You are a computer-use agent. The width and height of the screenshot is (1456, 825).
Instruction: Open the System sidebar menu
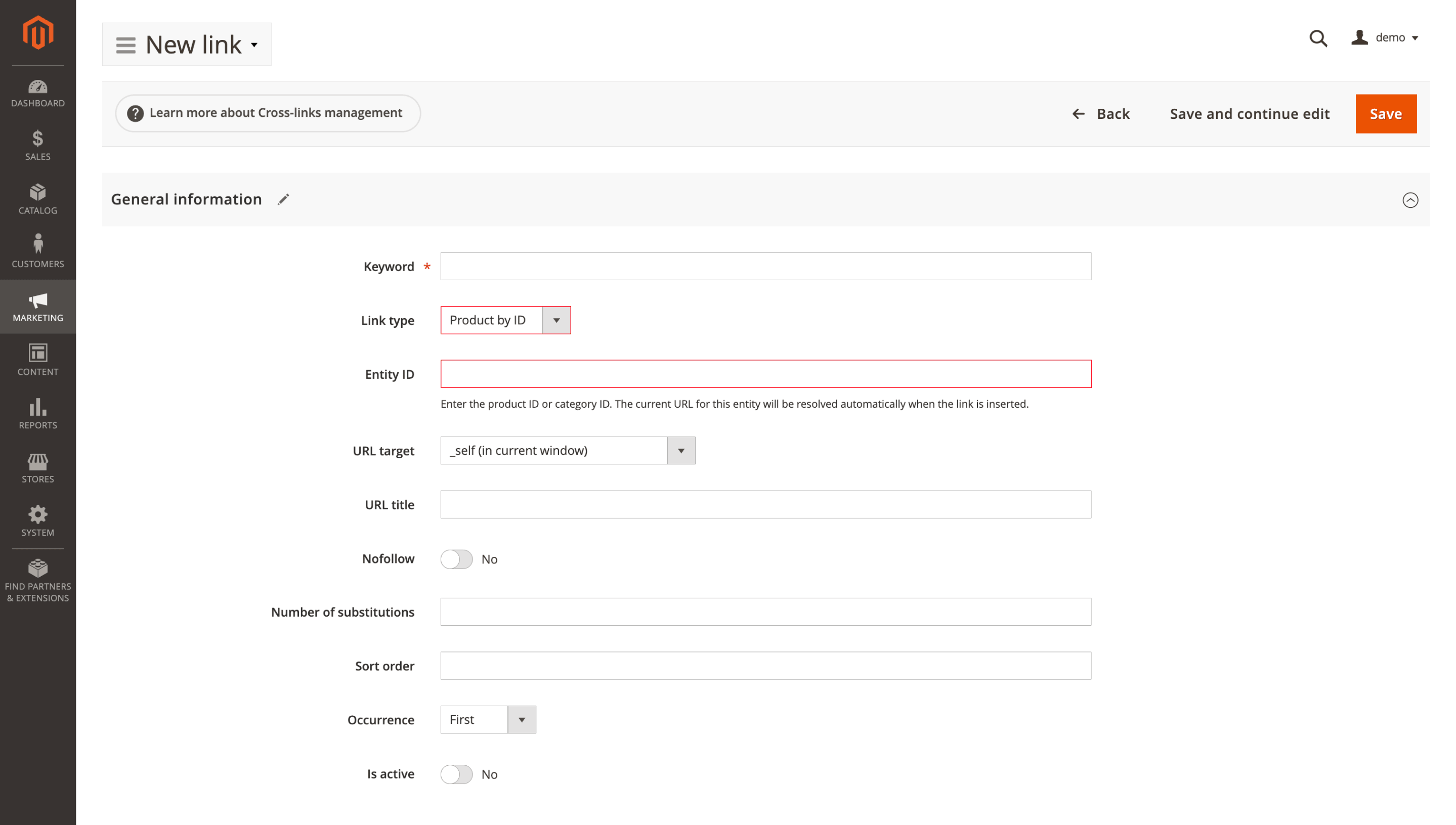[38, 522]
